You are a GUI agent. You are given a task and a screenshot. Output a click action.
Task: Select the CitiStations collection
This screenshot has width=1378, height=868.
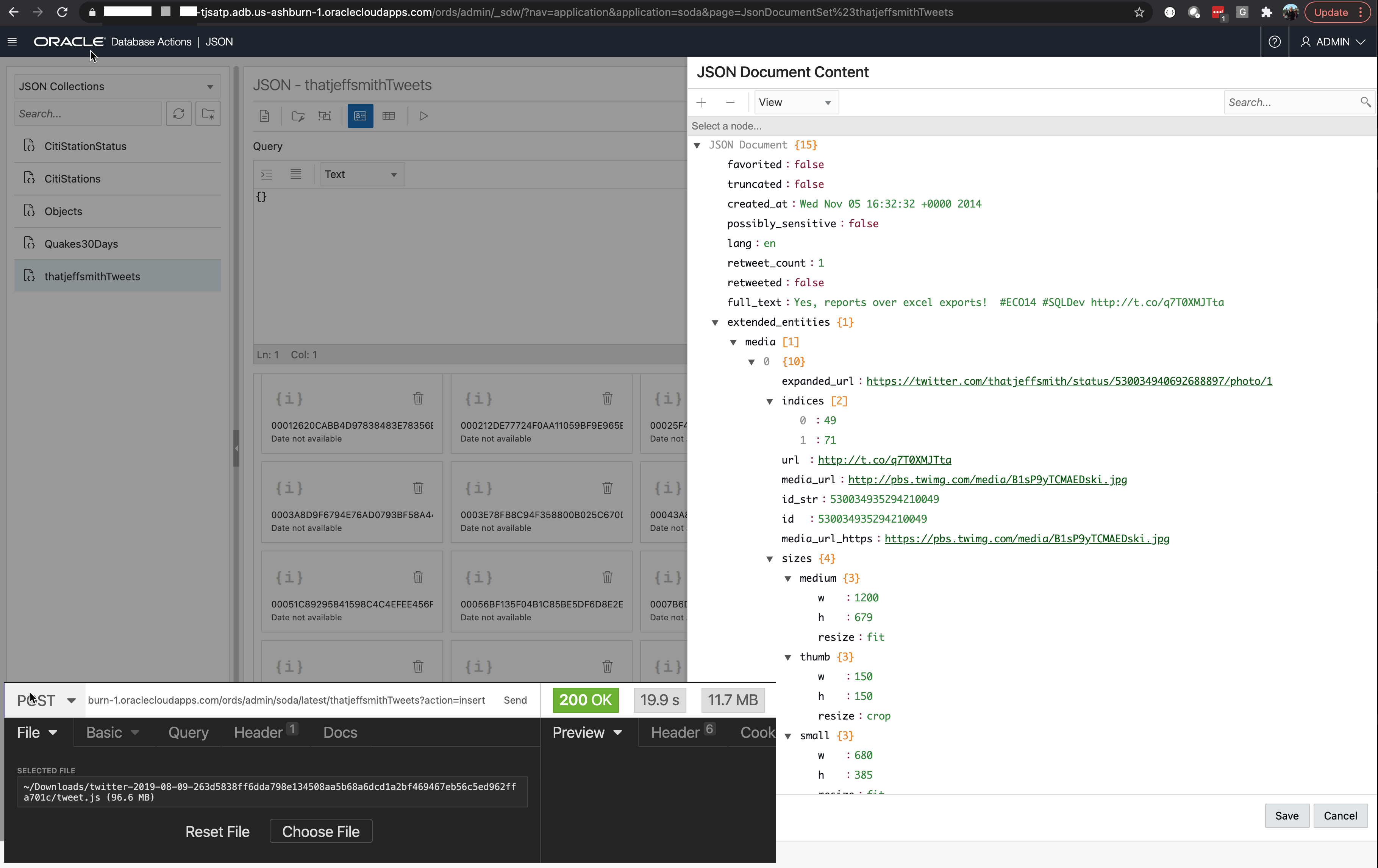(117, 179)
